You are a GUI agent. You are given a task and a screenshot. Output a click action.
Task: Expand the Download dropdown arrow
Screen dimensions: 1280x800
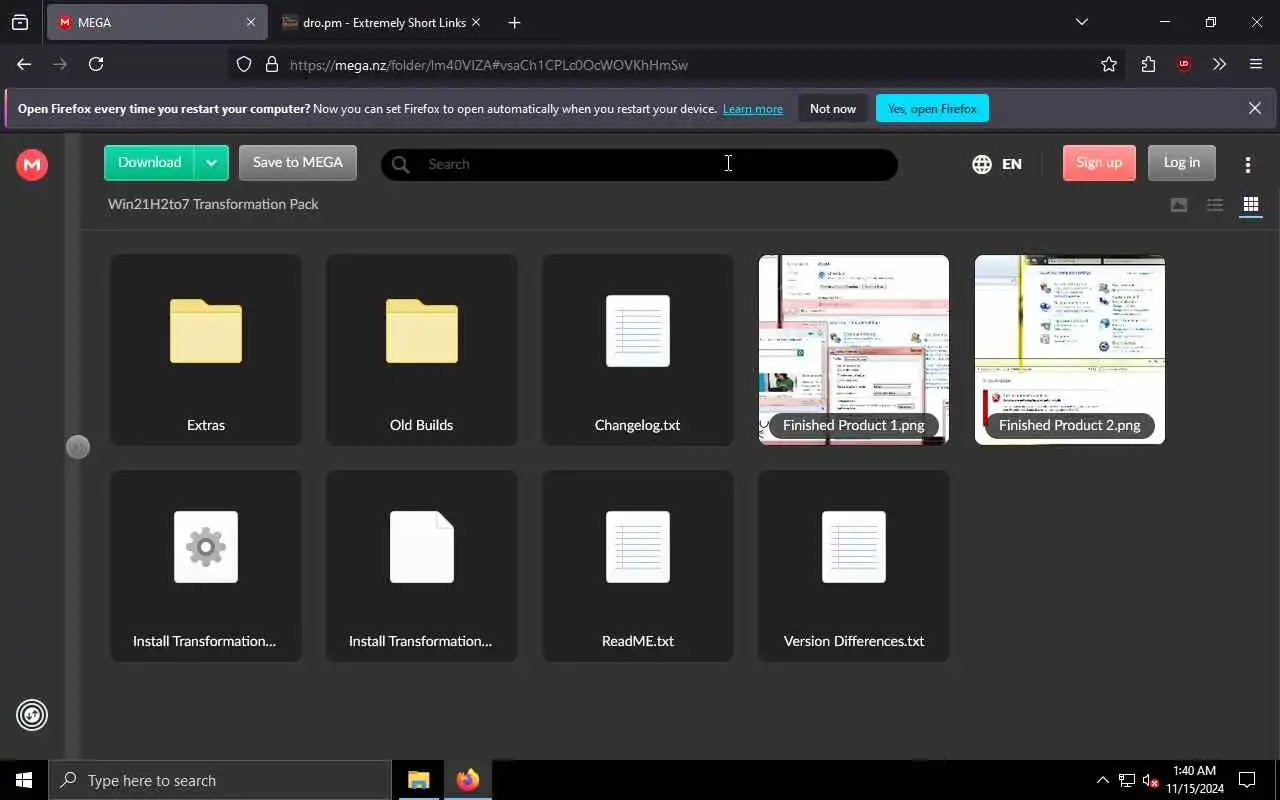211,163
